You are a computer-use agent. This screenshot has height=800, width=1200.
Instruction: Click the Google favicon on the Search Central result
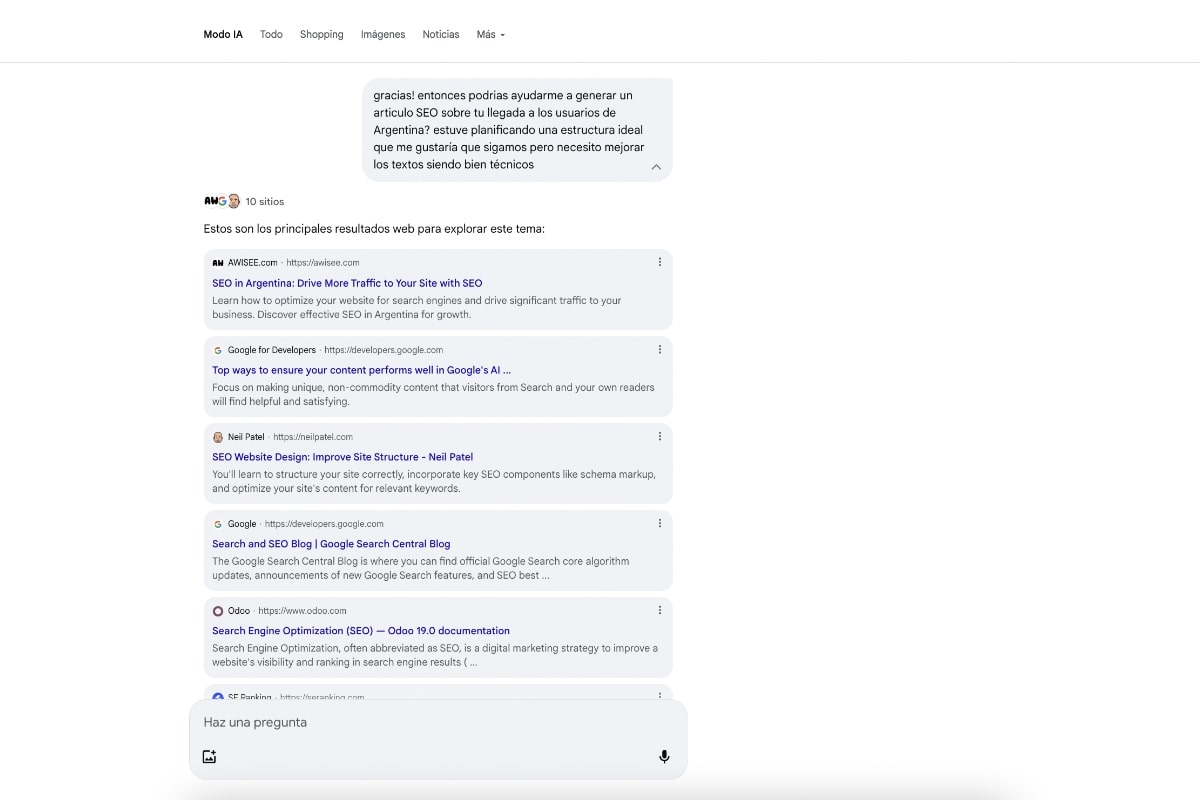pos(217,523)
